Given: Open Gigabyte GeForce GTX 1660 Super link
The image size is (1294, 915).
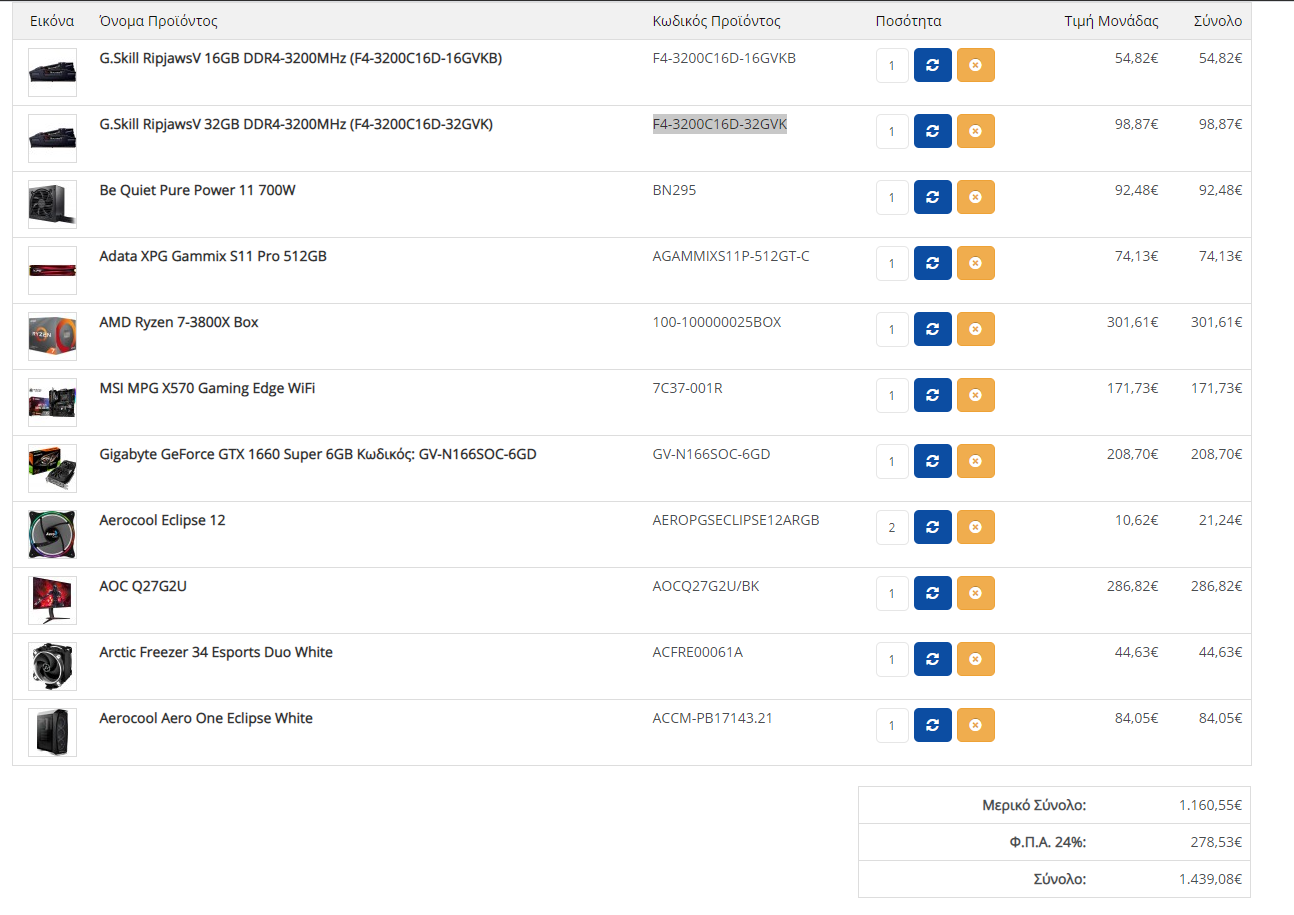Looking at the screenshot, I should tap(318, 454).
